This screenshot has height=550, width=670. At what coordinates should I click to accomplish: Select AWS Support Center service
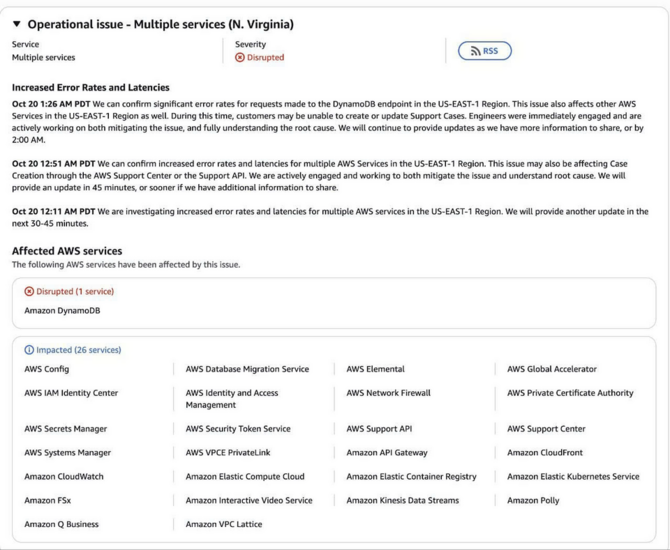coord(546,429)
